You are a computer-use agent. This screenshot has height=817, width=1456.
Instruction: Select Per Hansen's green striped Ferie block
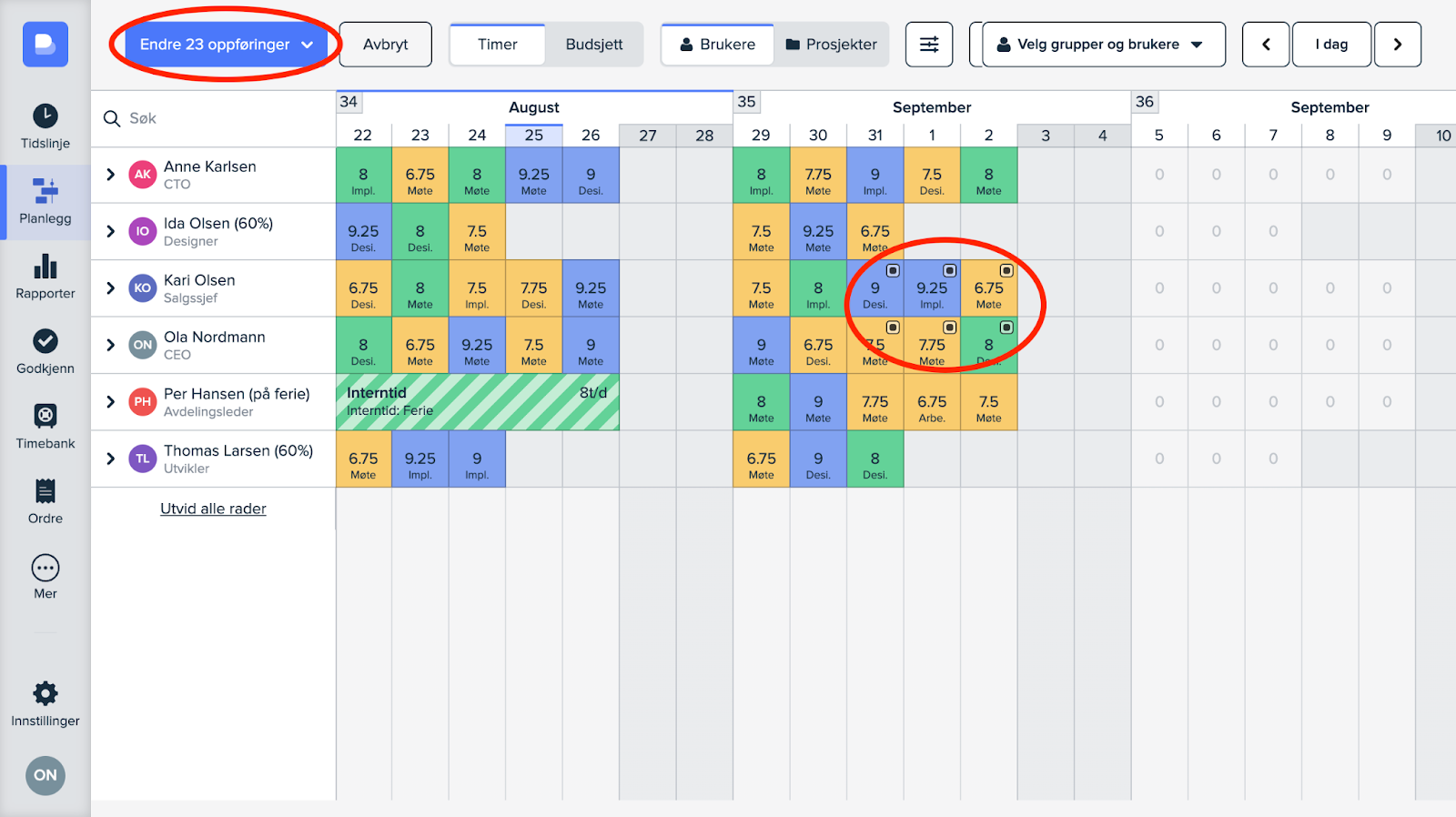(477, 402)
